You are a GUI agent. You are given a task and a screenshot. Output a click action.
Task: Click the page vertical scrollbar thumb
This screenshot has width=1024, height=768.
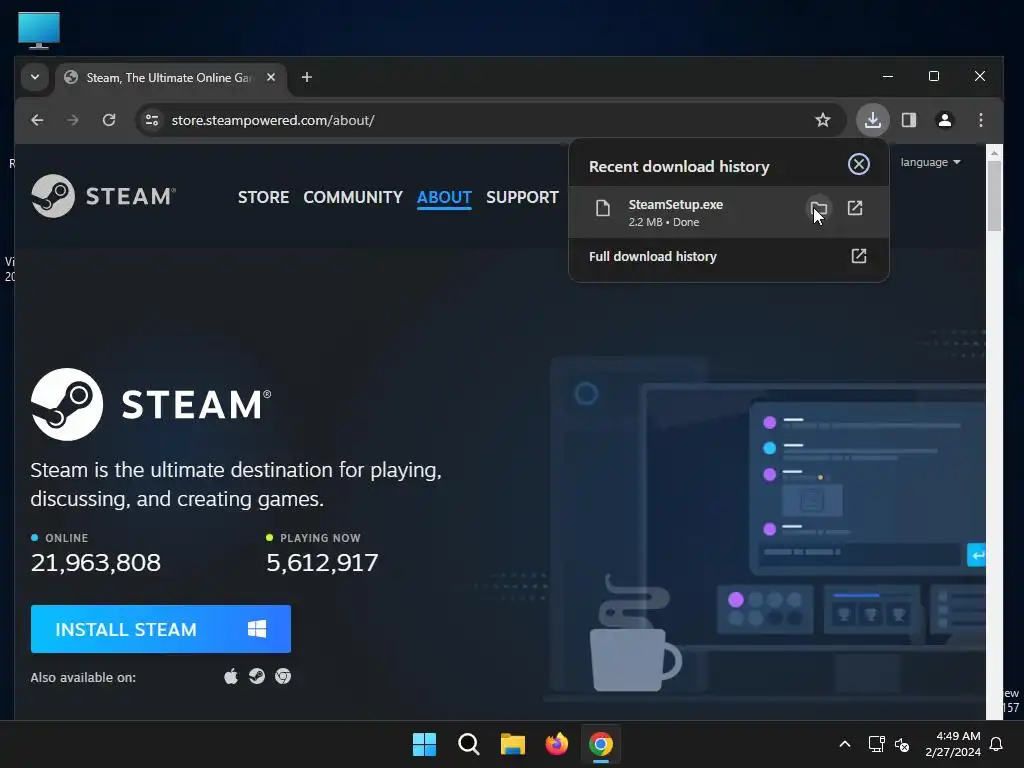click(x=994, y=196)
